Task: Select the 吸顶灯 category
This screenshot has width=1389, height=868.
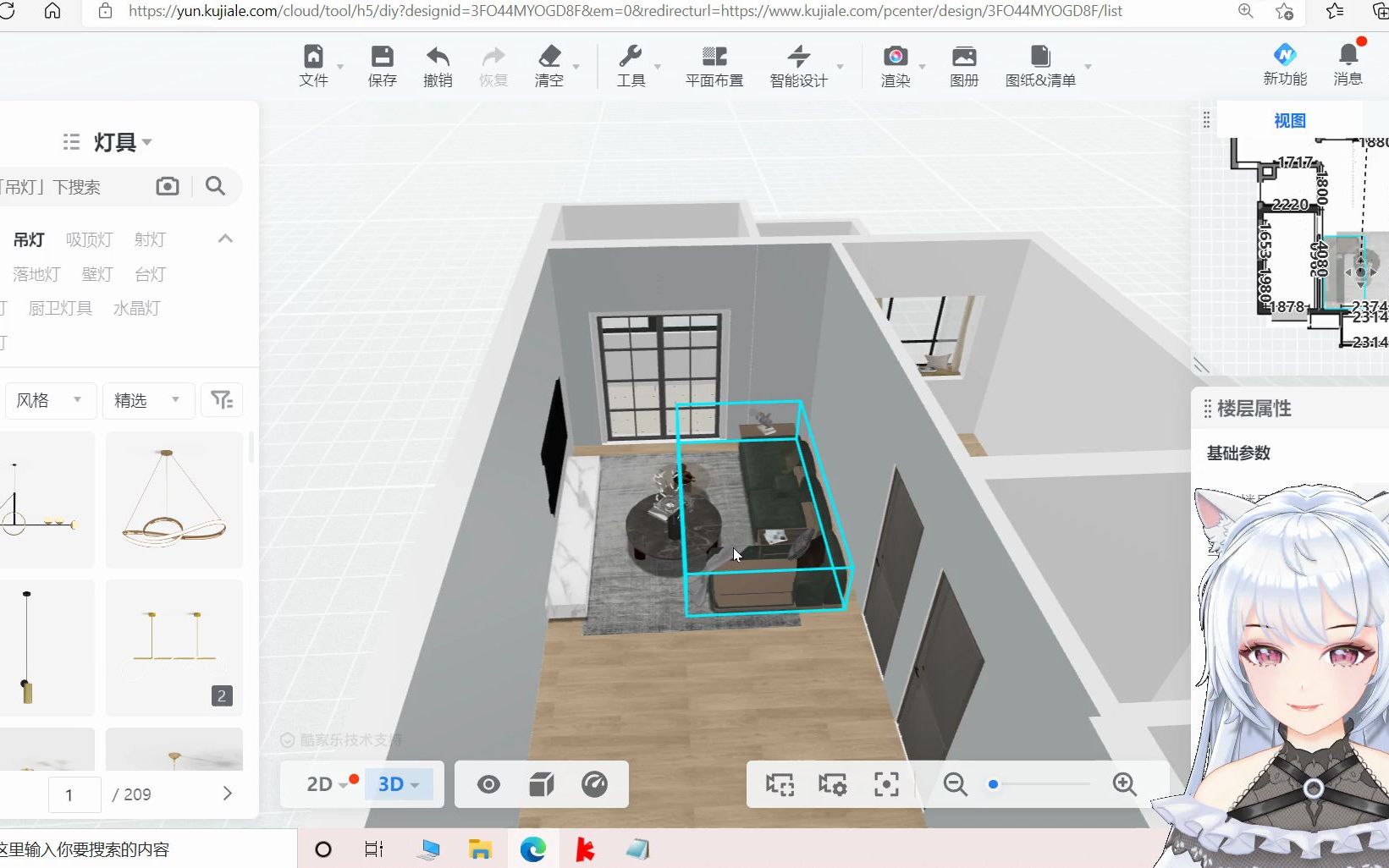Action: point(89,239)
